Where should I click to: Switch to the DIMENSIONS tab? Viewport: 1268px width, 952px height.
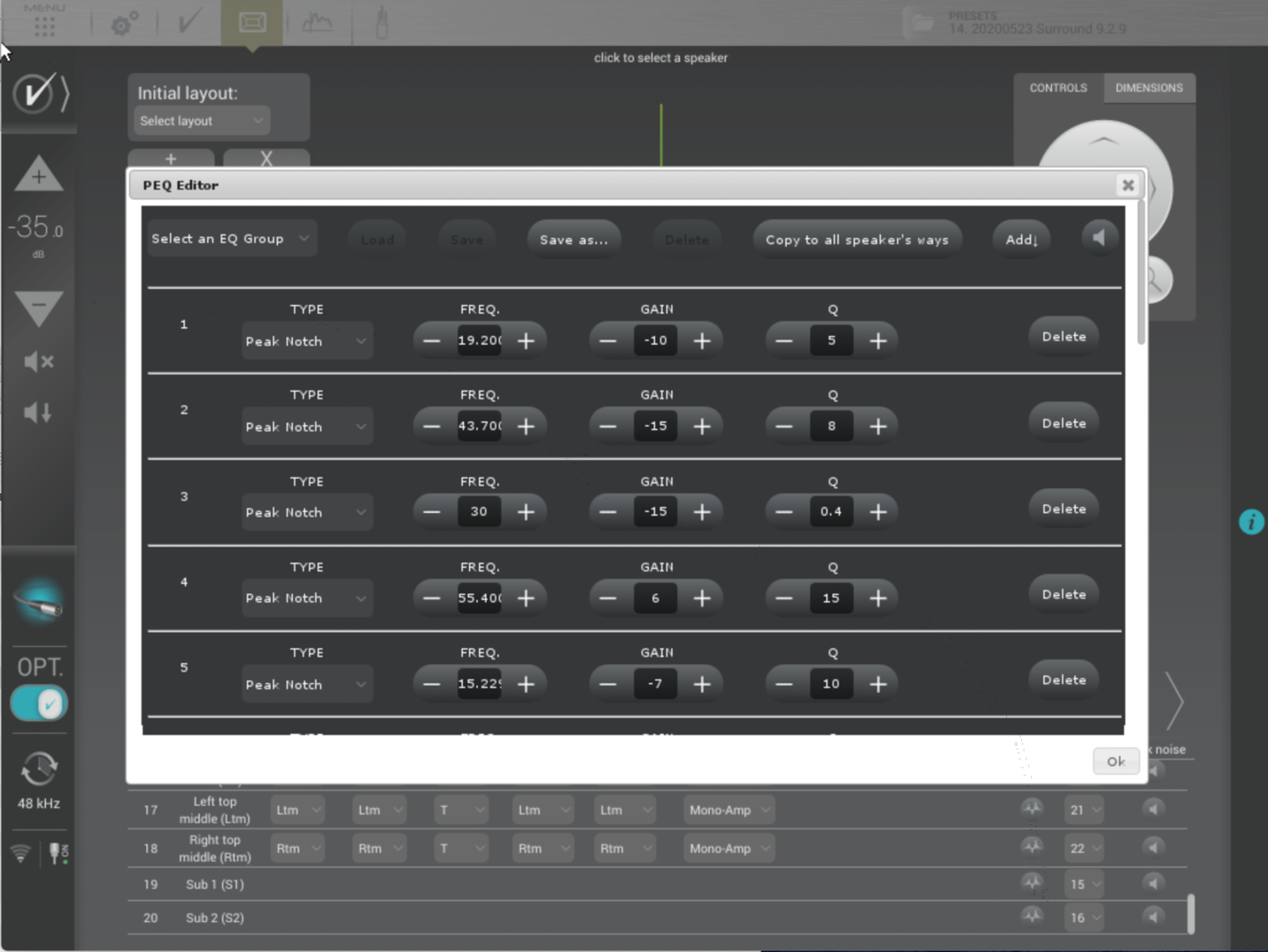pos(1149,87)
